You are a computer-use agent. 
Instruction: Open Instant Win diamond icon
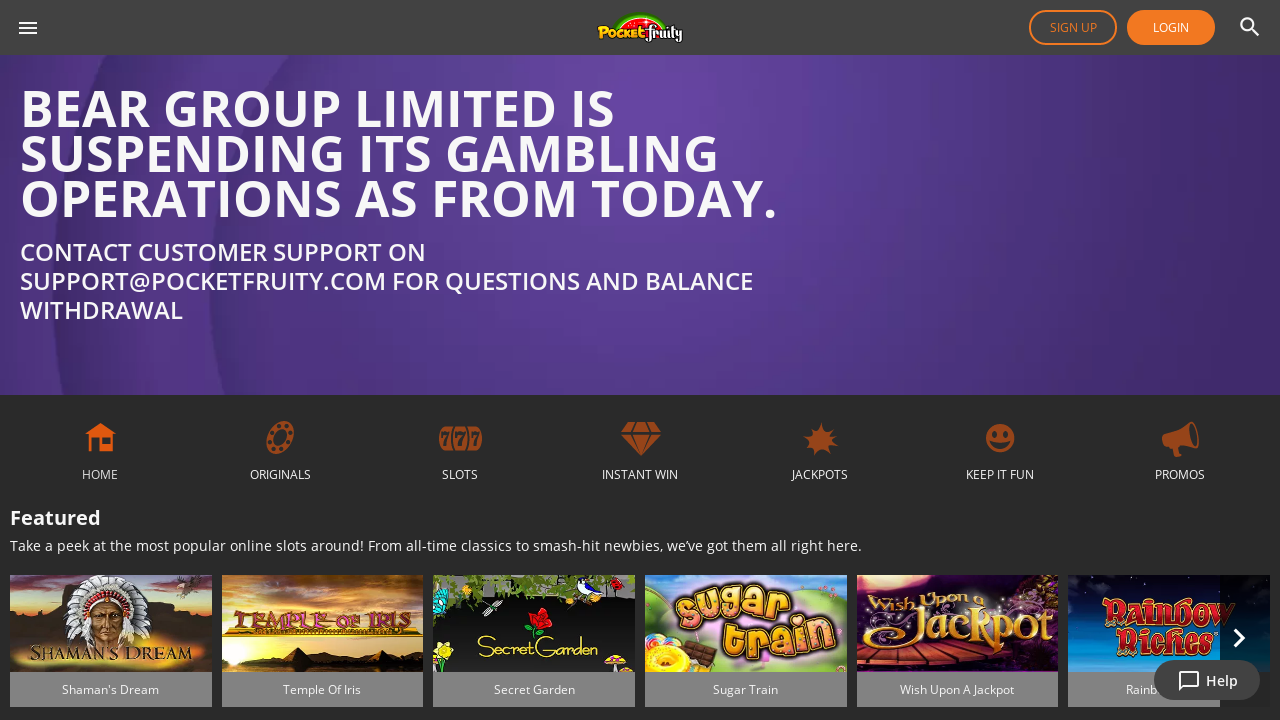click(640, 438)
